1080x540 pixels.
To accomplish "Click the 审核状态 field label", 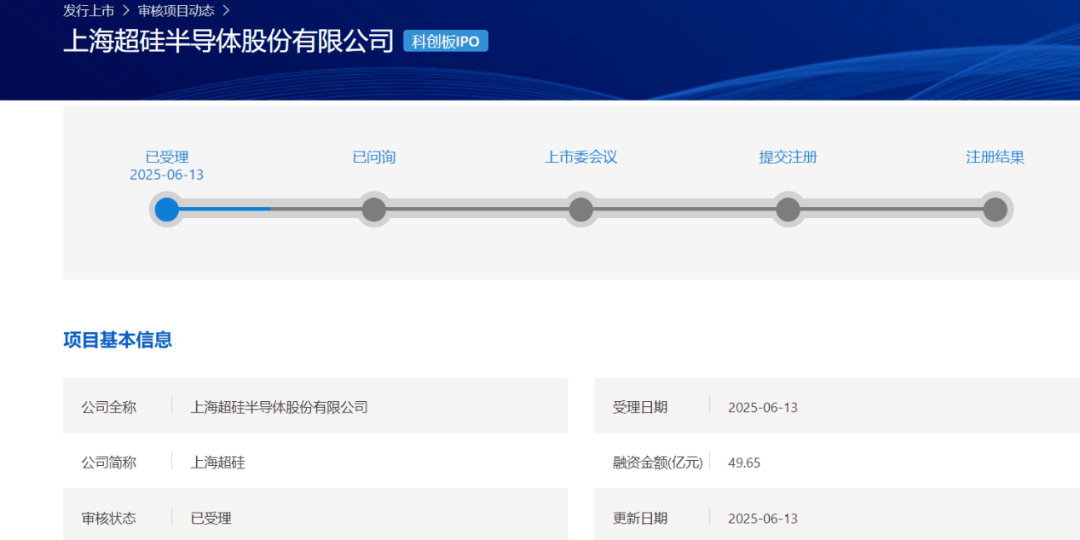I will point(109,518).
